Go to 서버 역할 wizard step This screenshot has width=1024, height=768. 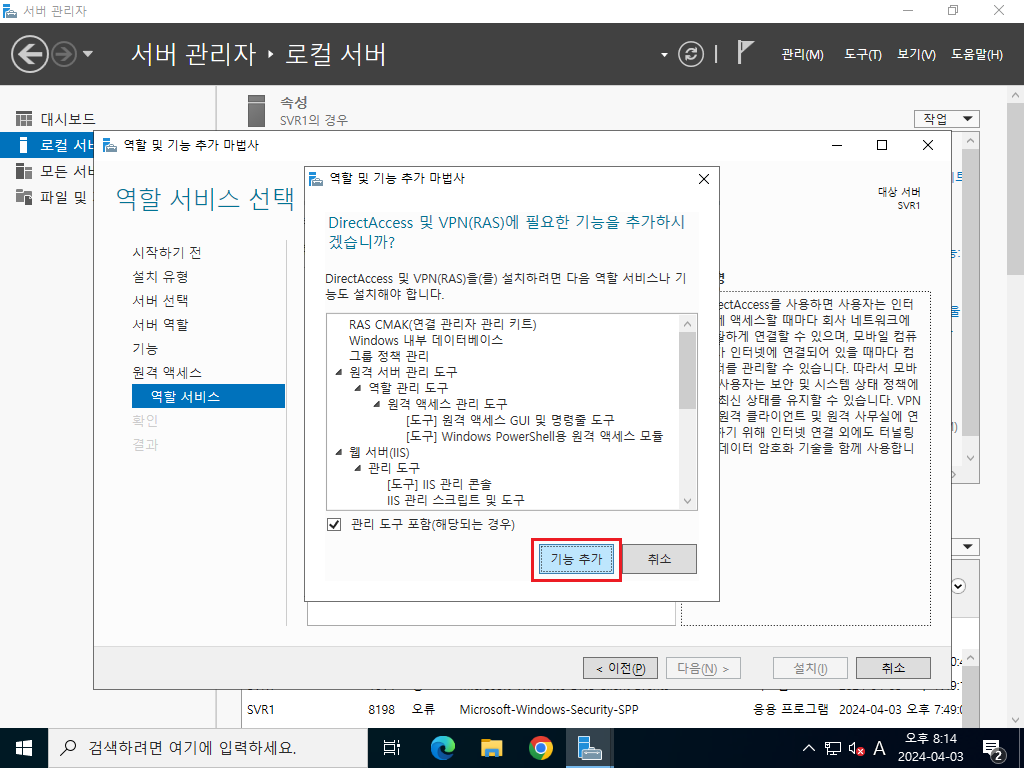160,325
